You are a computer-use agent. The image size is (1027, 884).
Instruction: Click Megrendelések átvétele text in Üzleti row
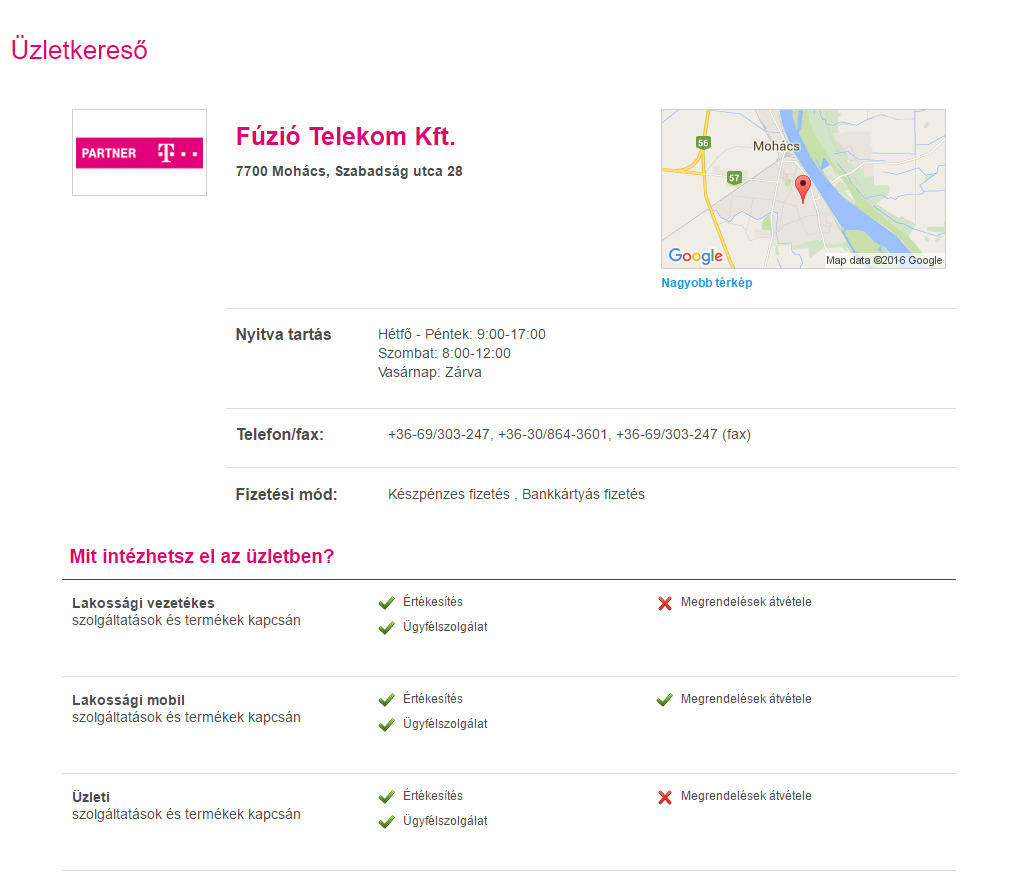point(746,796)
